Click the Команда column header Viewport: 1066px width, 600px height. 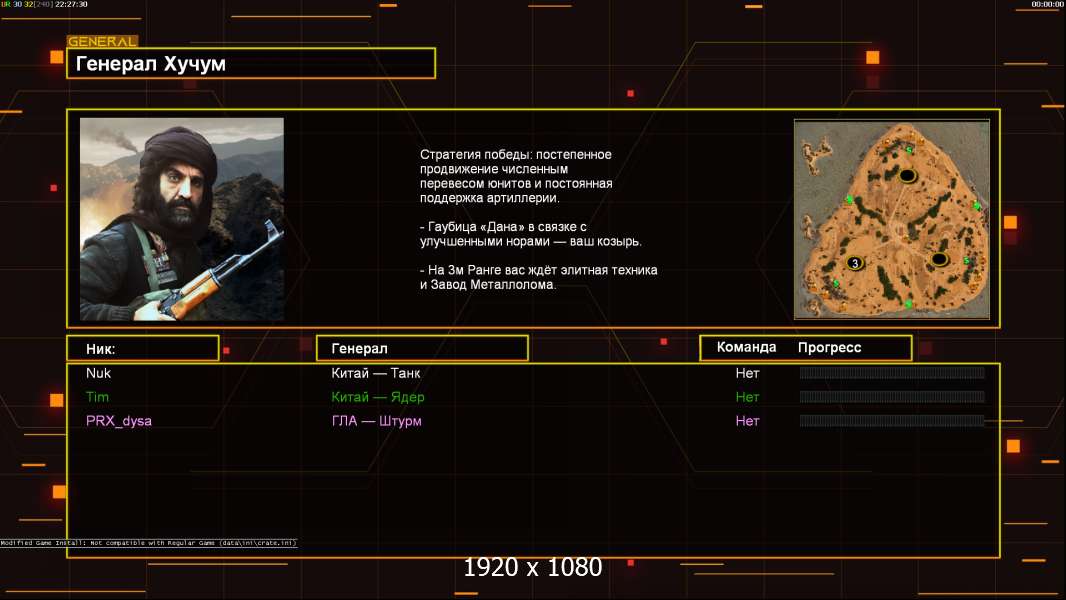click(746, 347)
